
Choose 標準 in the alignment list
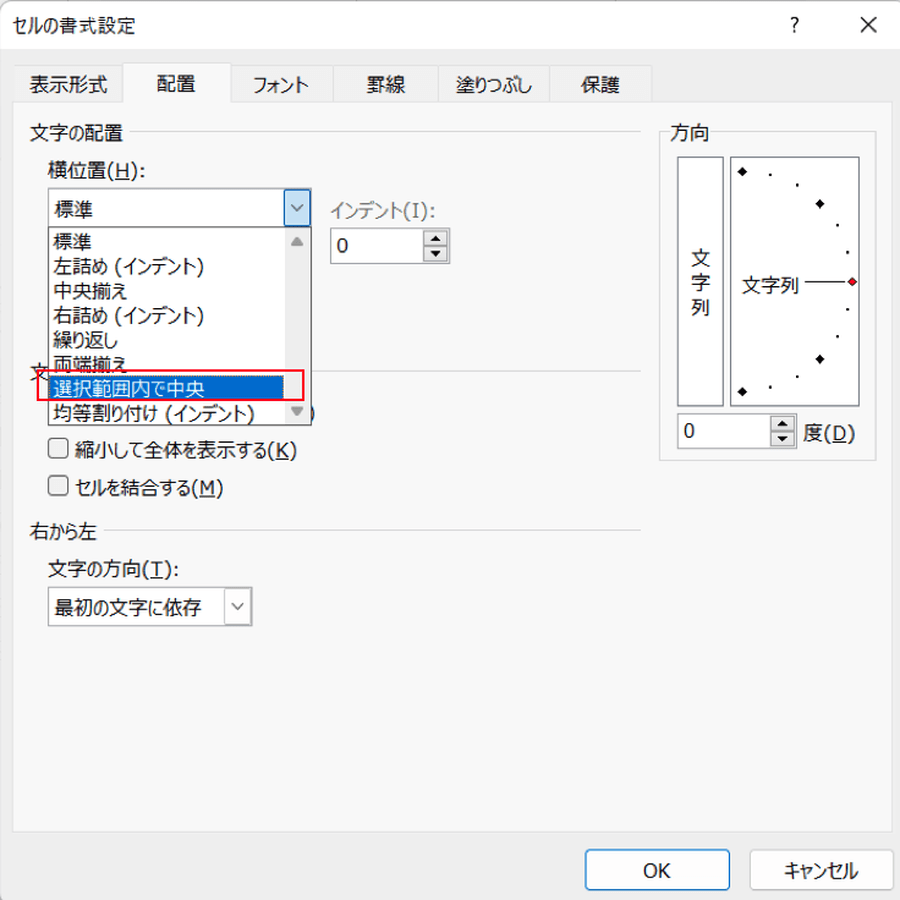166,242
